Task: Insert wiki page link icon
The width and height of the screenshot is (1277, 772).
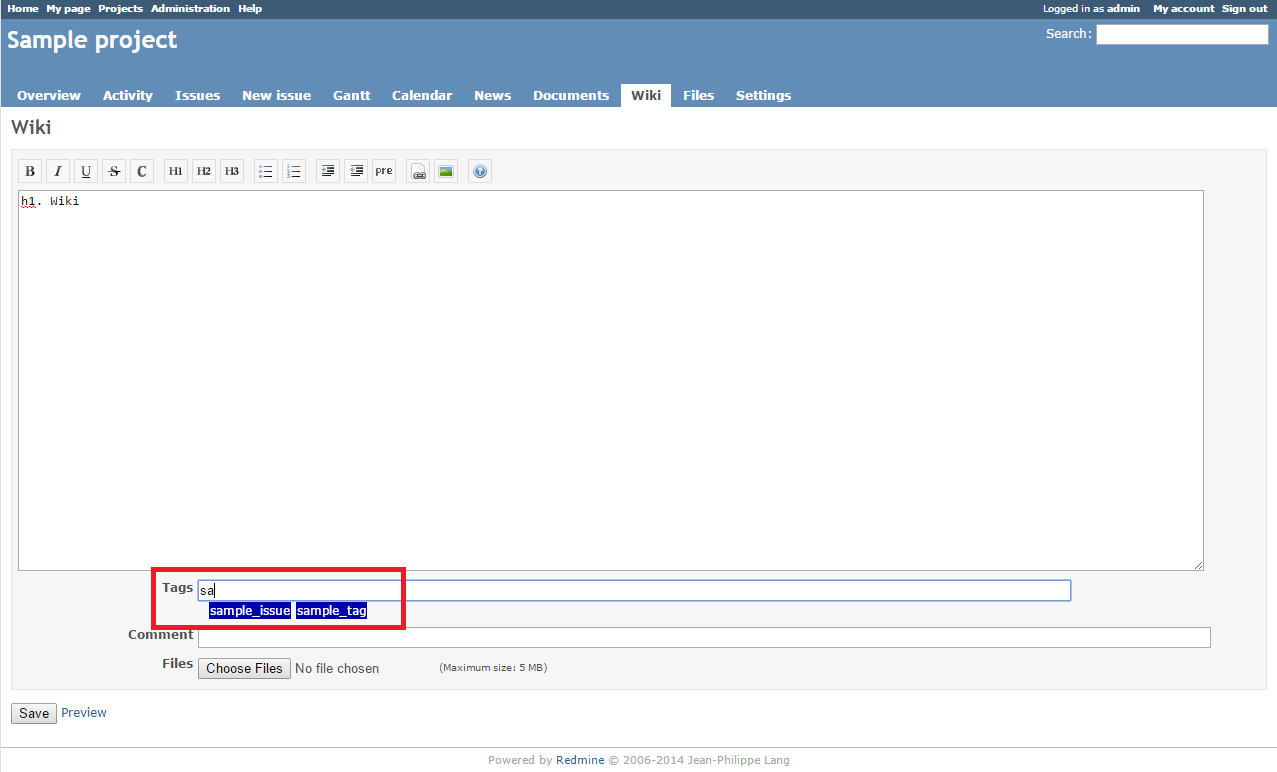Action: (418, 171)
